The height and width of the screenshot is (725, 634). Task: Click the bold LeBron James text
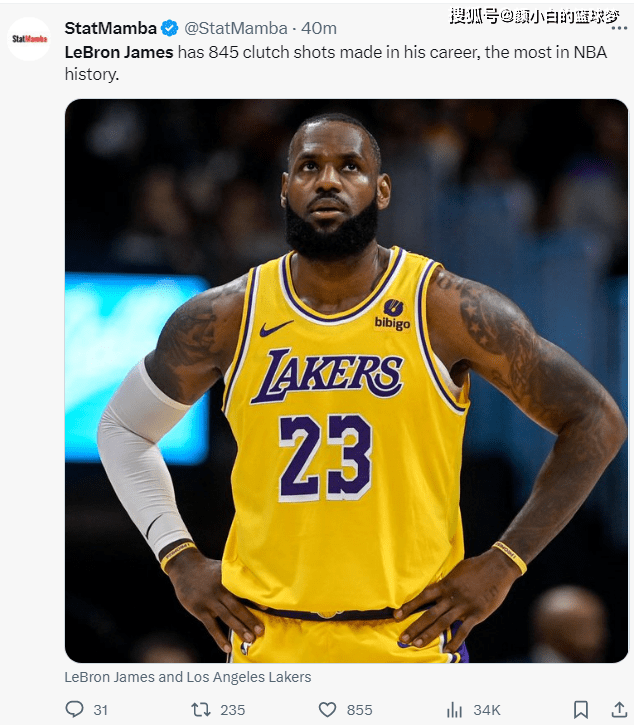(119, 52)
